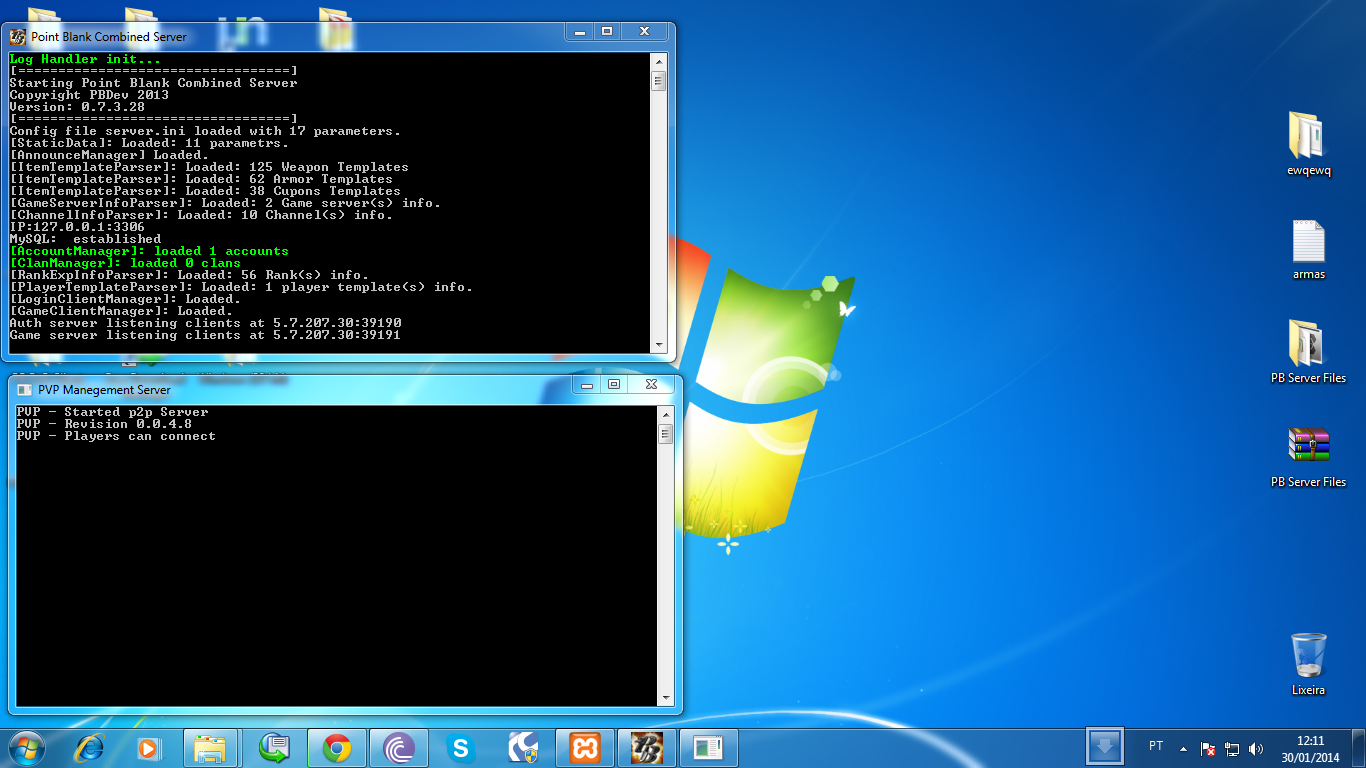This screenshot has height=768, width=1366.
Task: Open Internet Explorer from the taskbar
Action: pyautogui.click(x=87, y=746)
